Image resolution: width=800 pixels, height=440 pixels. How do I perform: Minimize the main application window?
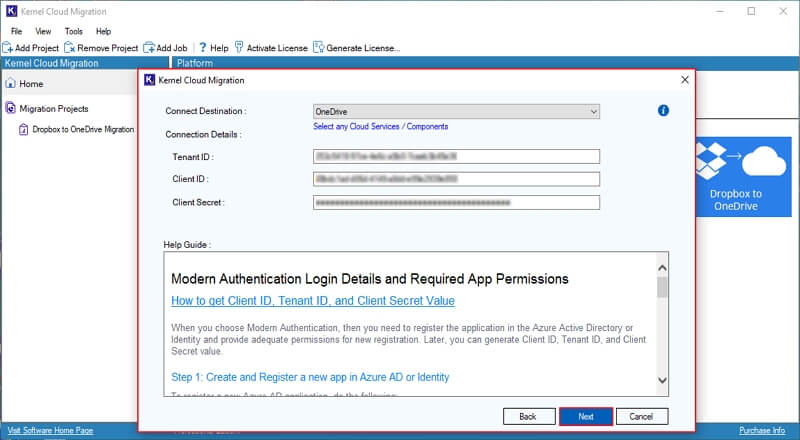(x=720, y=11)
